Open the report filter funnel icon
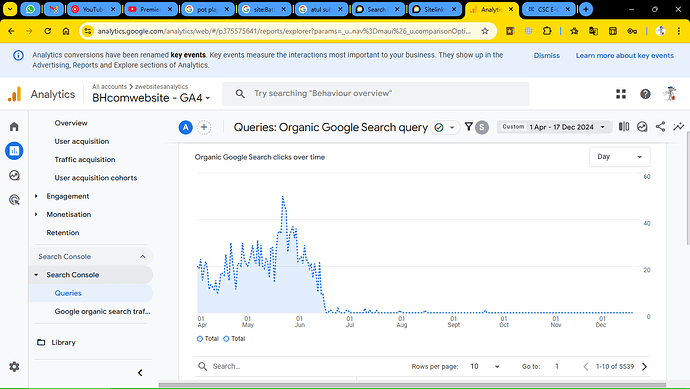 coord(469,127)
